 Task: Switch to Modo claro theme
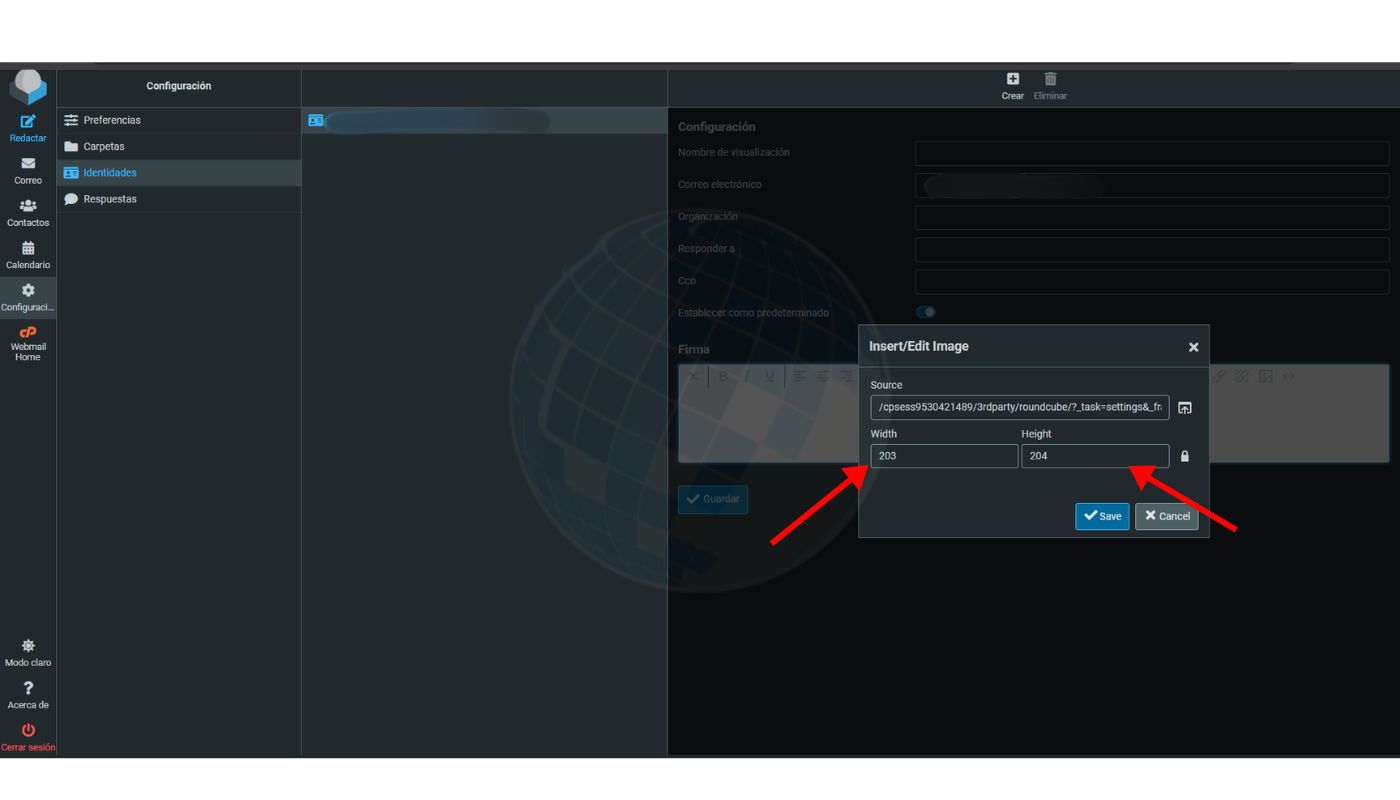(28, 646)
